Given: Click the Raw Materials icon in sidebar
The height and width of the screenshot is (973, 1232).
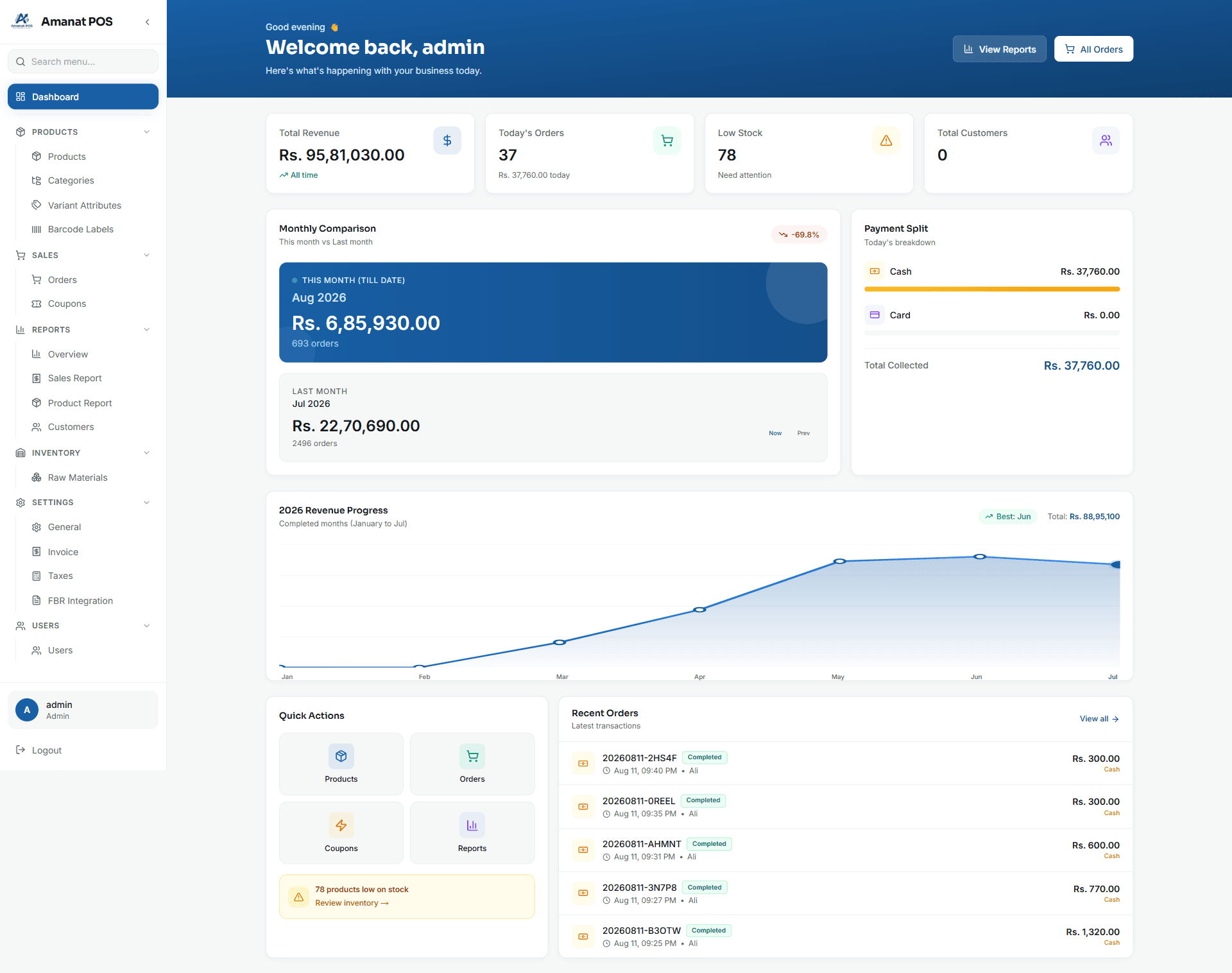Looking at the screenshot, I should pos(37,478).
